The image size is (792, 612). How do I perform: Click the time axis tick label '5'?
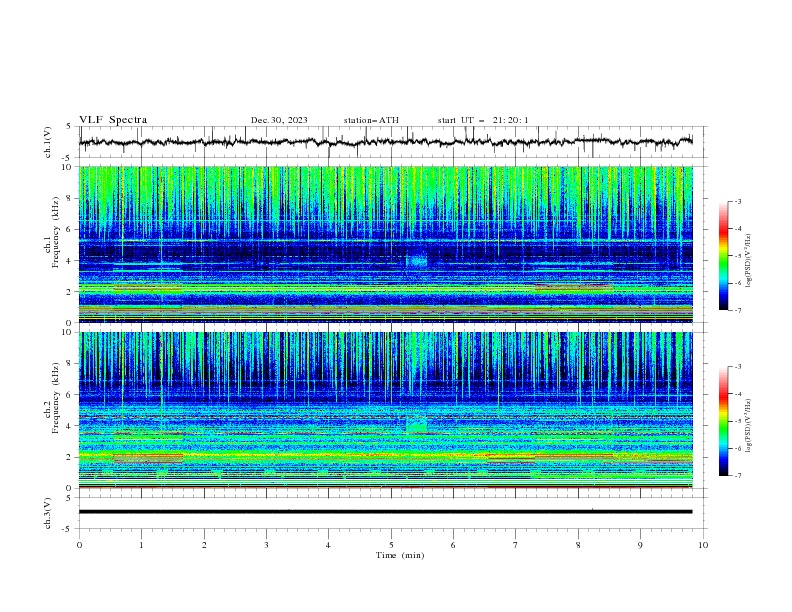pyautogui.click(x=391, y=545)
